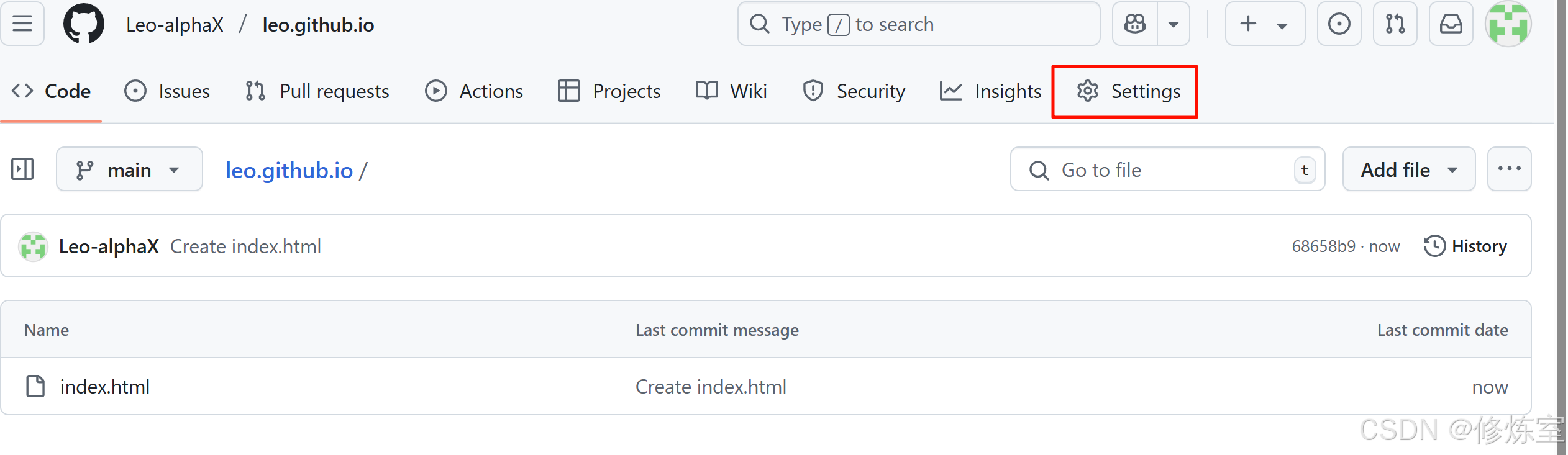Open the Insights tab
This screenshot has width=1568, height=455.
(x=991, y=91)
